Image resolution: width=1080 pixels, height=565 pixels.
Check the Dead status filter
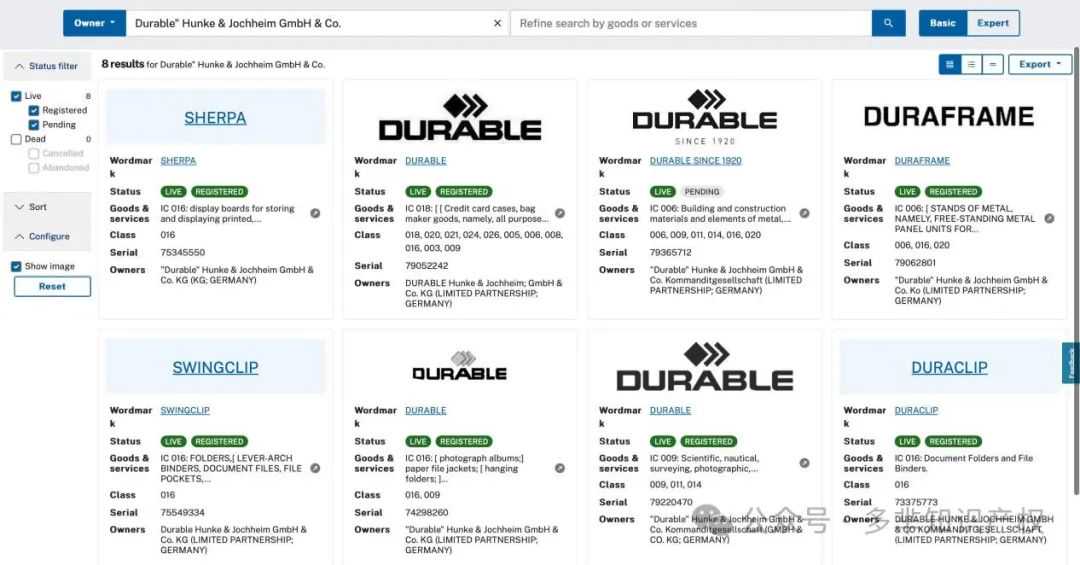coord(16,139)
